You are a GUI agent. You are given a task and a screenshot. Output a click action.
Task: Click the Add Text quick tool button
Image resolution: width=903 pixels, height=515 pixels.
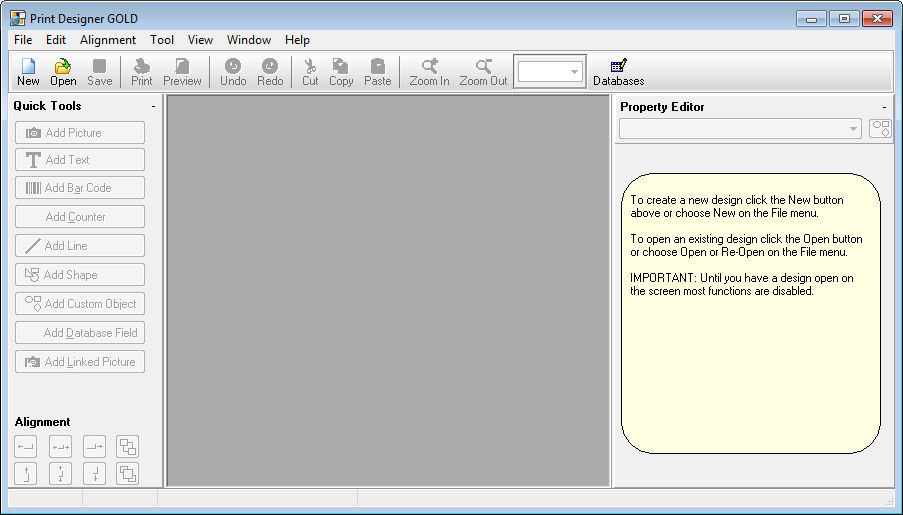tap(80, 160)
